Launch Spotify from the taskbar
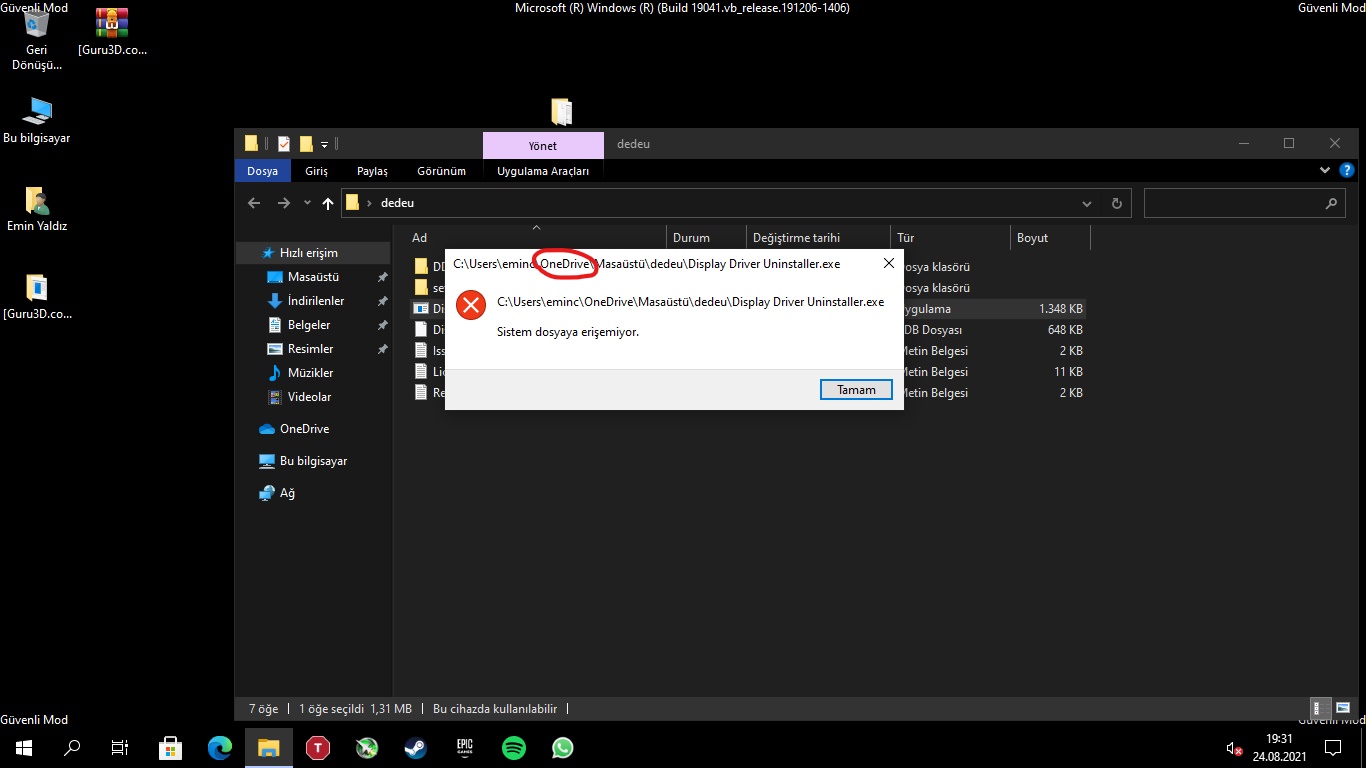The image size is (1366, 768). click(513, 747)
